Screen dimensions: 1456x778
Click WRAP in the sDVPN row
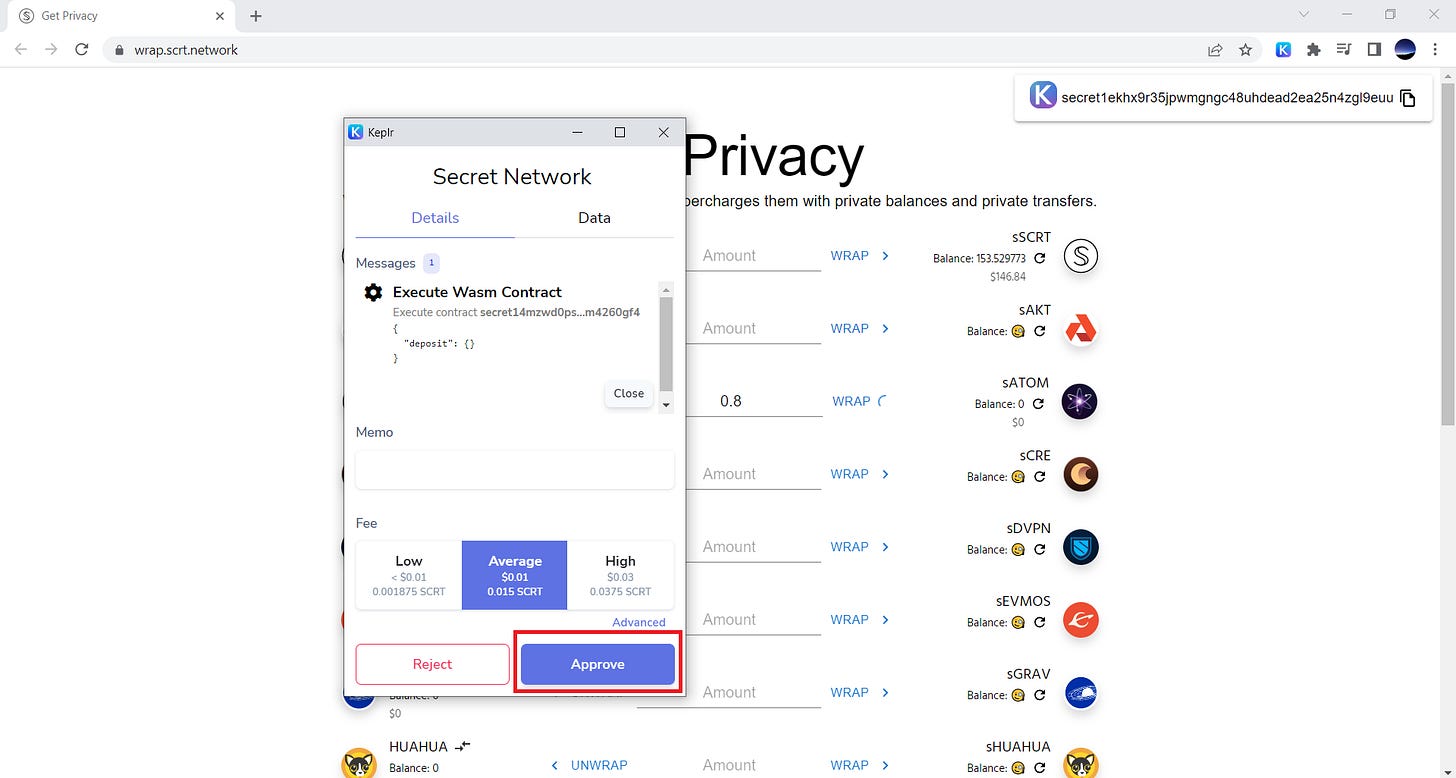859,547
